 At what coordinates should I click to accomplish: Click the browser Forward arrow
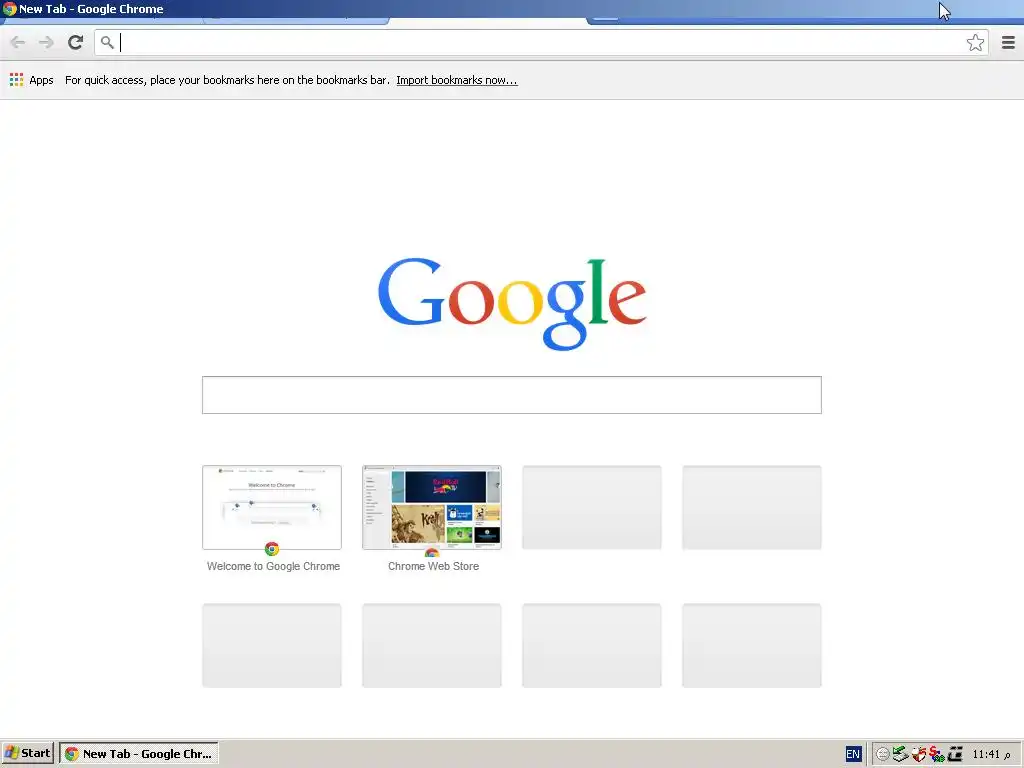tap(46, 42)
